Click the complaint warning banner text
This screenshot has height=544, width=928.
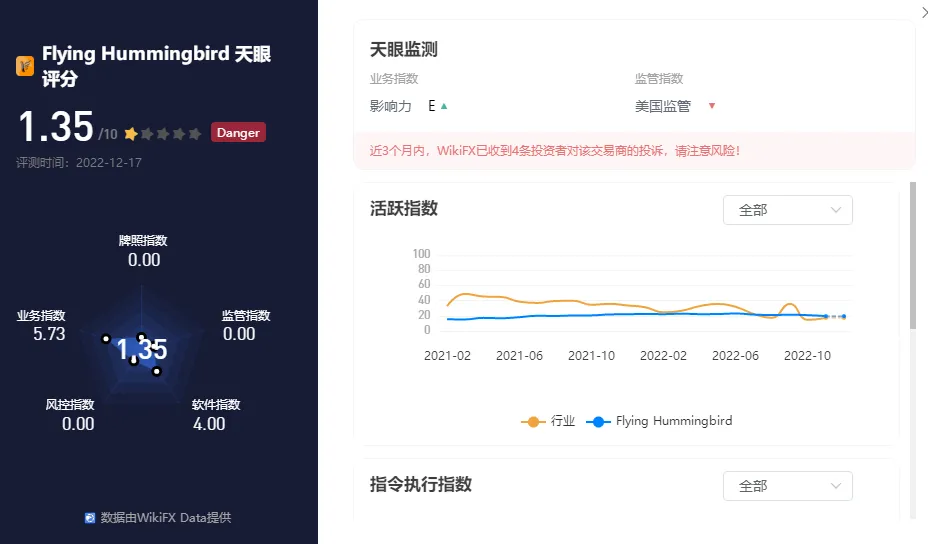[x=555, y=150]
